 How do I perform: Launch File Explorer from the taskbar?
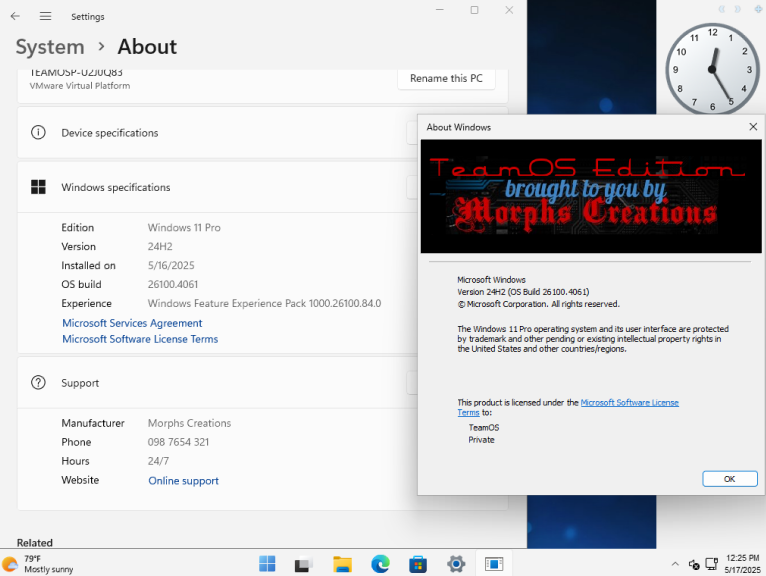(342, 564)
